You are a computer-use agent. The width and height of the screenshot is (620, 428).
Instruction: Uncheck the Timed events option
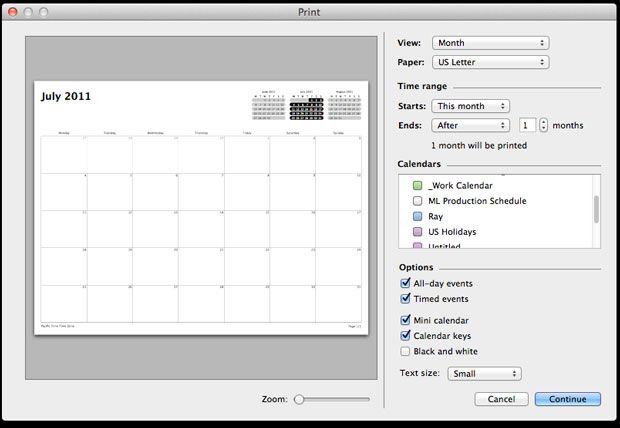point(405,299)
